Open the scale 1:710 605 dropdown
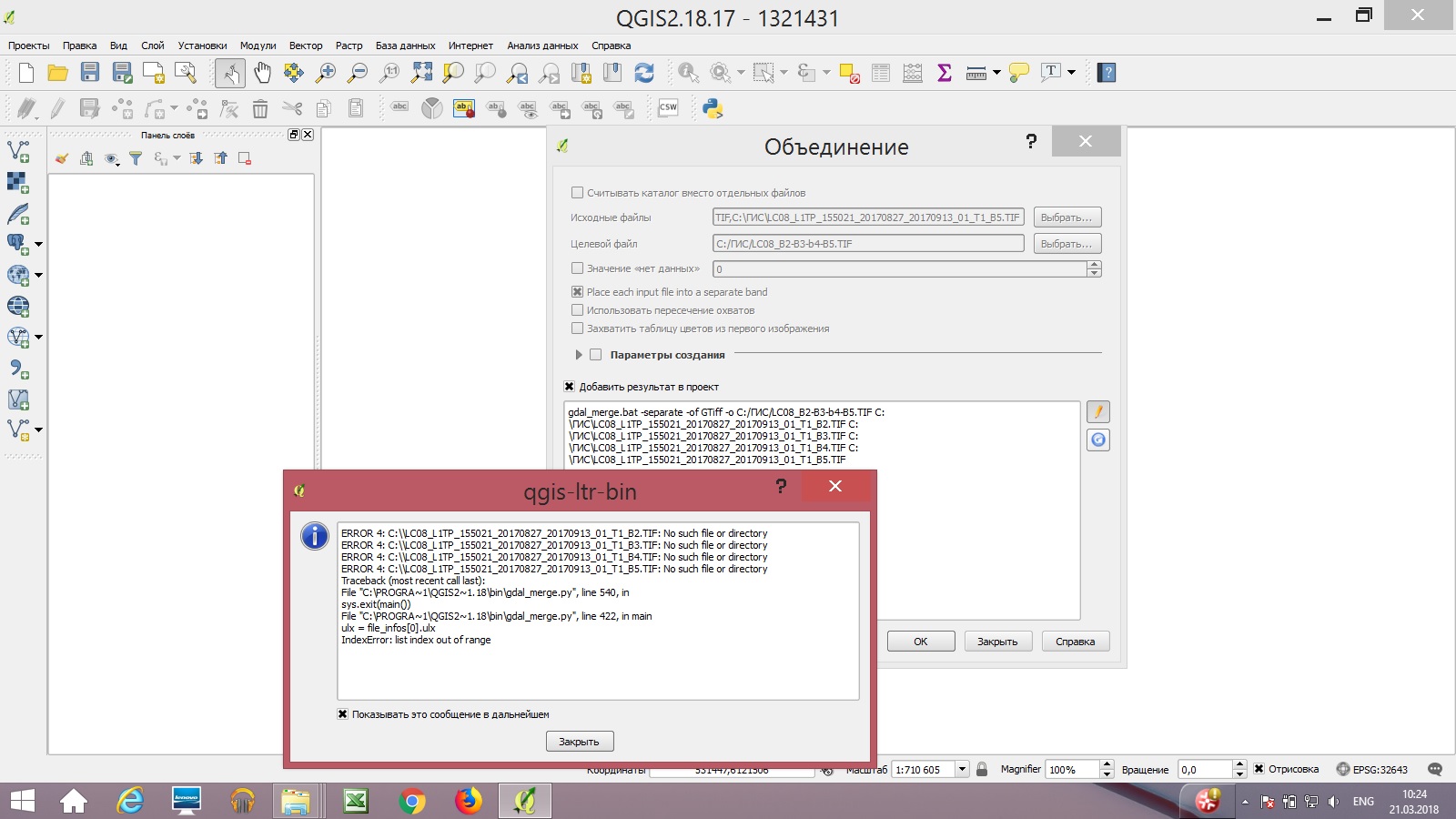Viewport: 1456px width, 819px height. pos(962,769)
